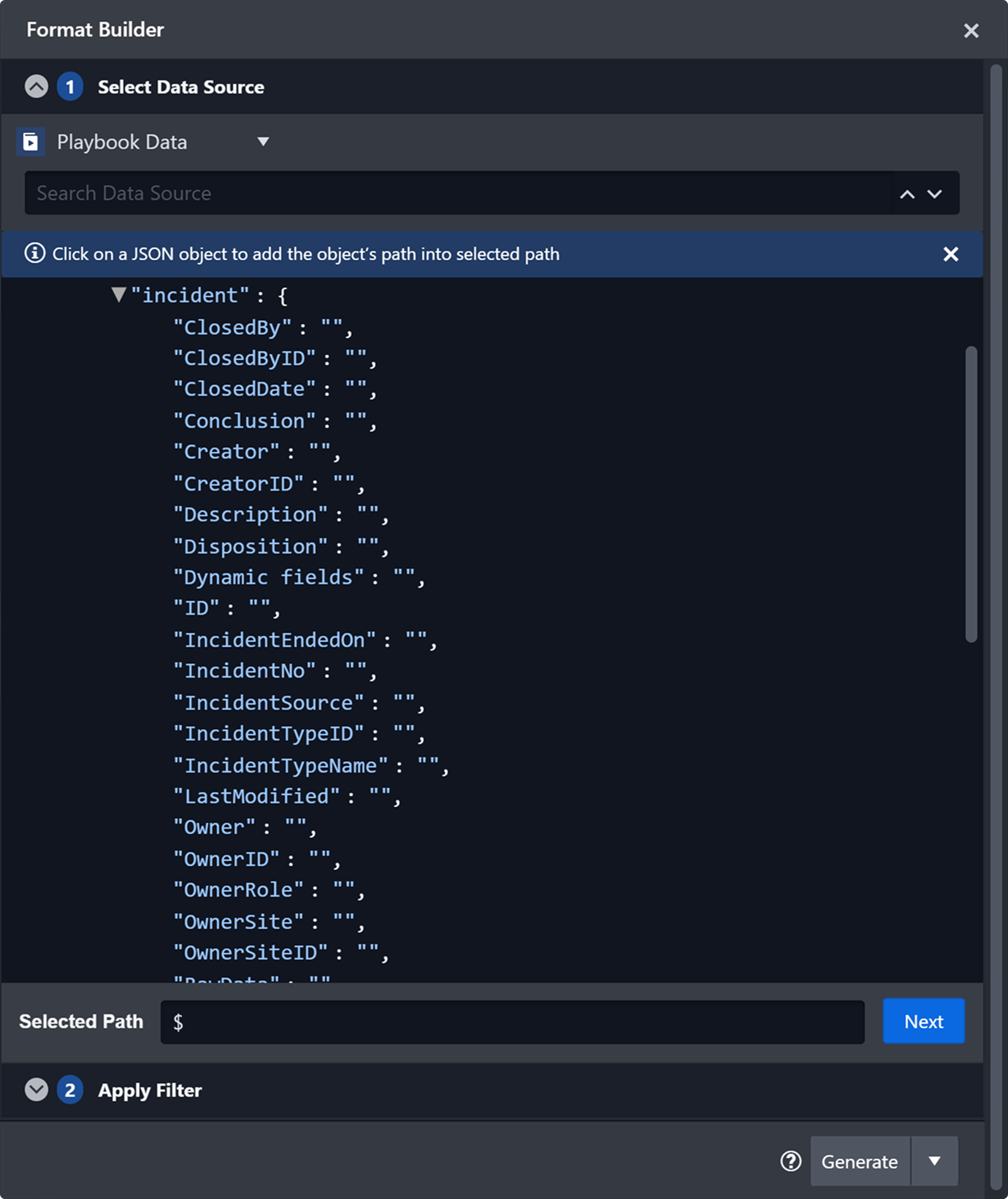Click the Generate button
The height and width of the screenshot is (1199, 1008).
point(860,1161)
